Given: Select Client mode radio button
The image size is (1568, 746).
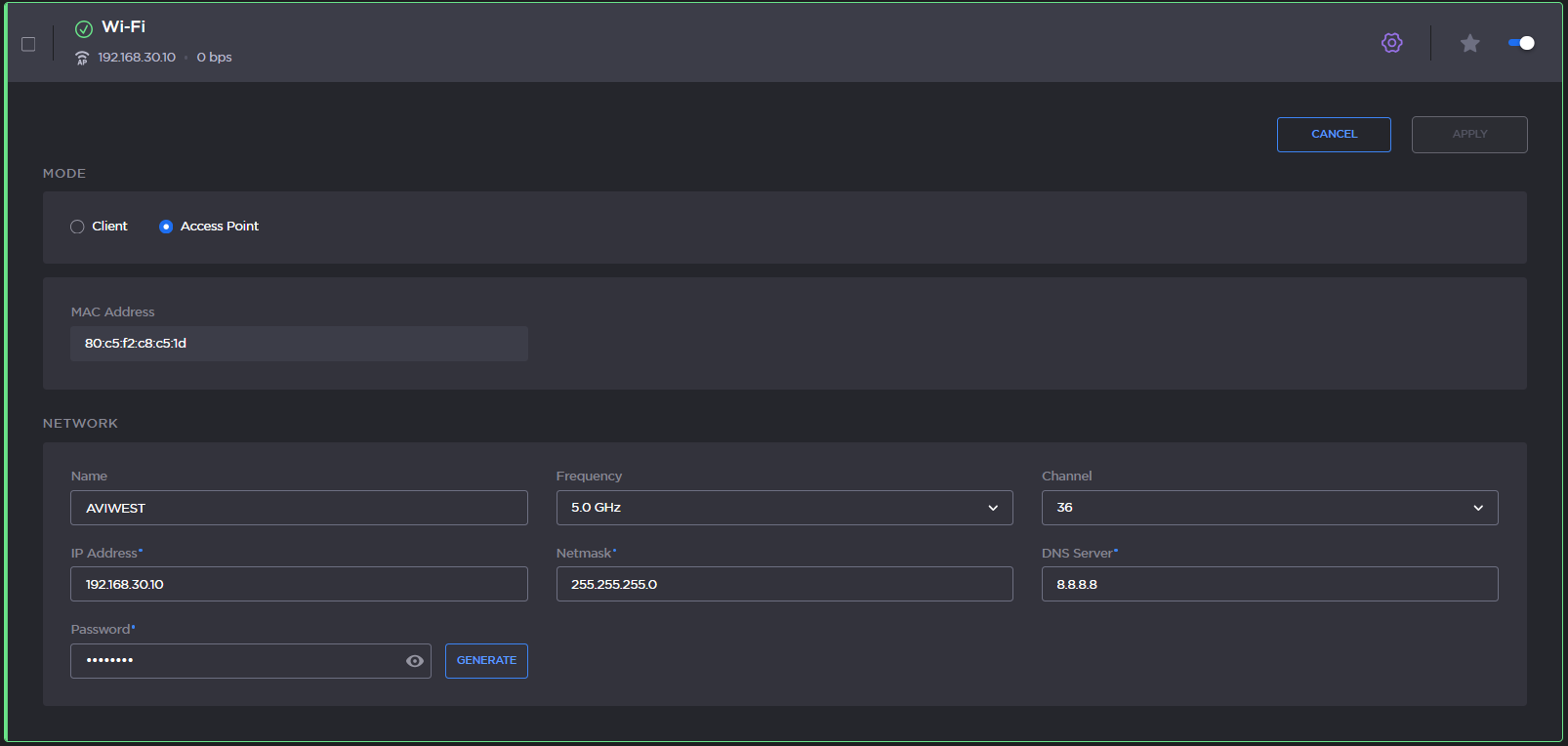Looking at the screenshot, I should (x=77, y=227).
